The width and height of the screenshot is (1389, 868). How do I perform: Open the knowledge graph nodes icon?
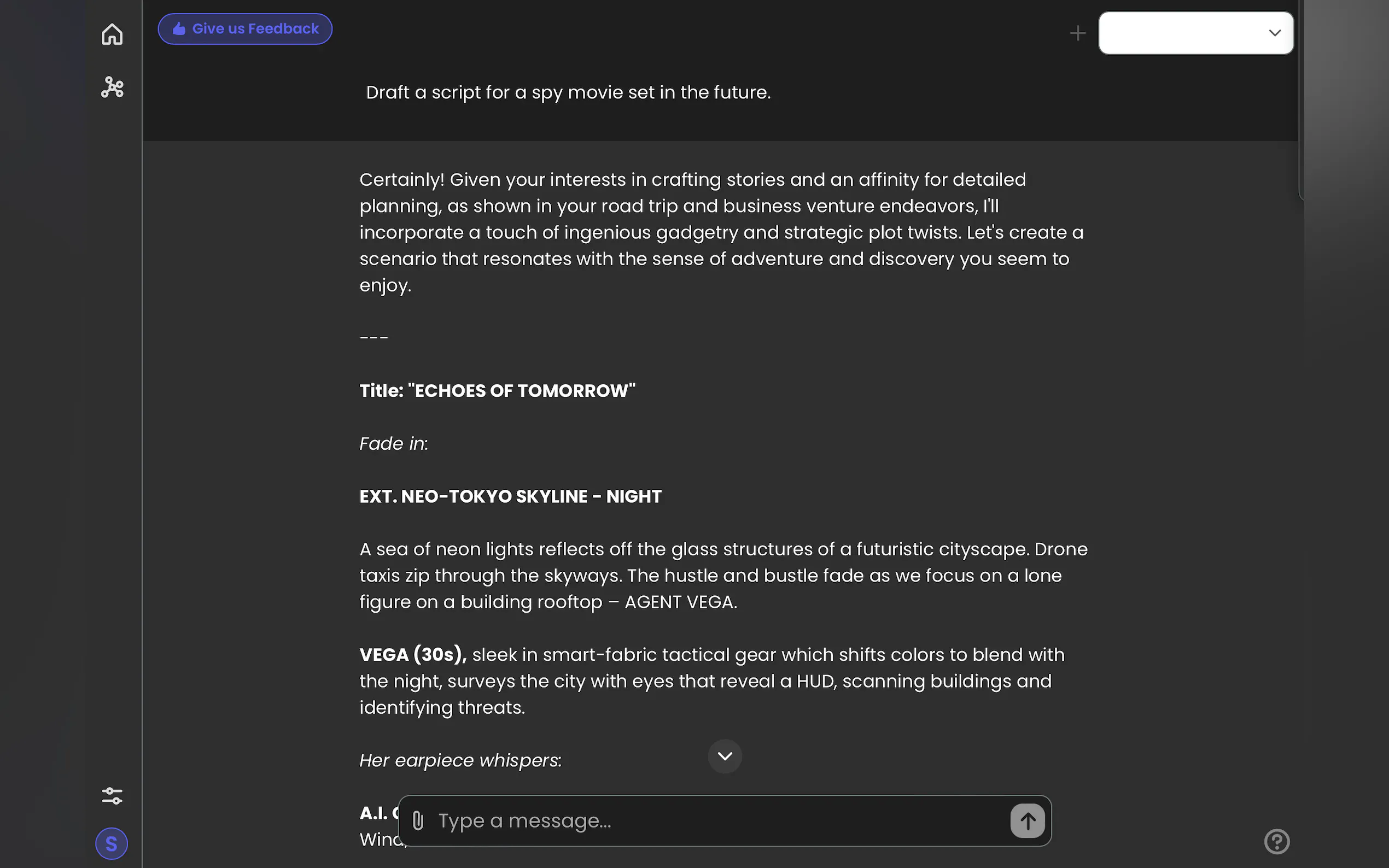click(x=112, y=87)
